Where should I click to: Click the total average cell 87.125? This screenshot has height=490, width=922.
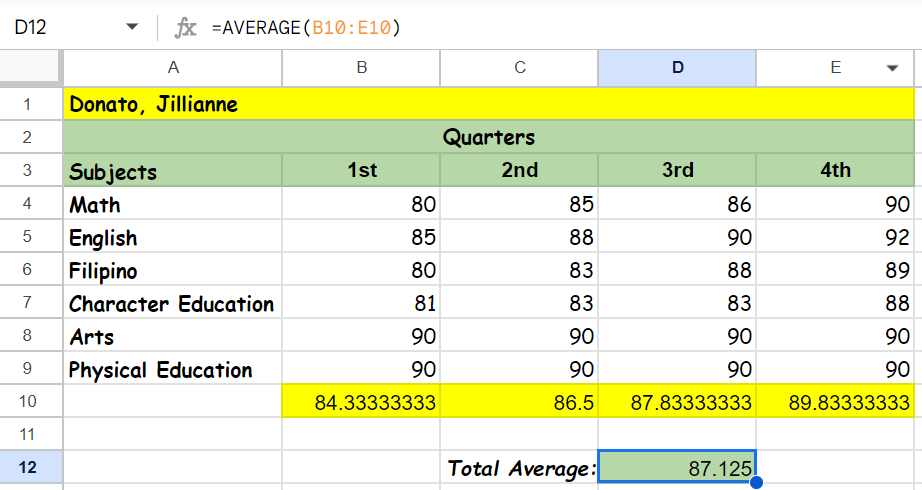(677, 467)
